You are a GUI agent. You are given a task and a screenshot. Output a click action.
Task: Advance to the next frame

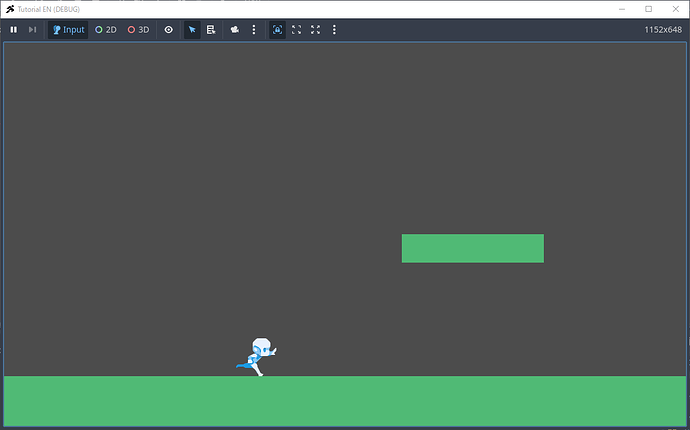click(33, 30)
